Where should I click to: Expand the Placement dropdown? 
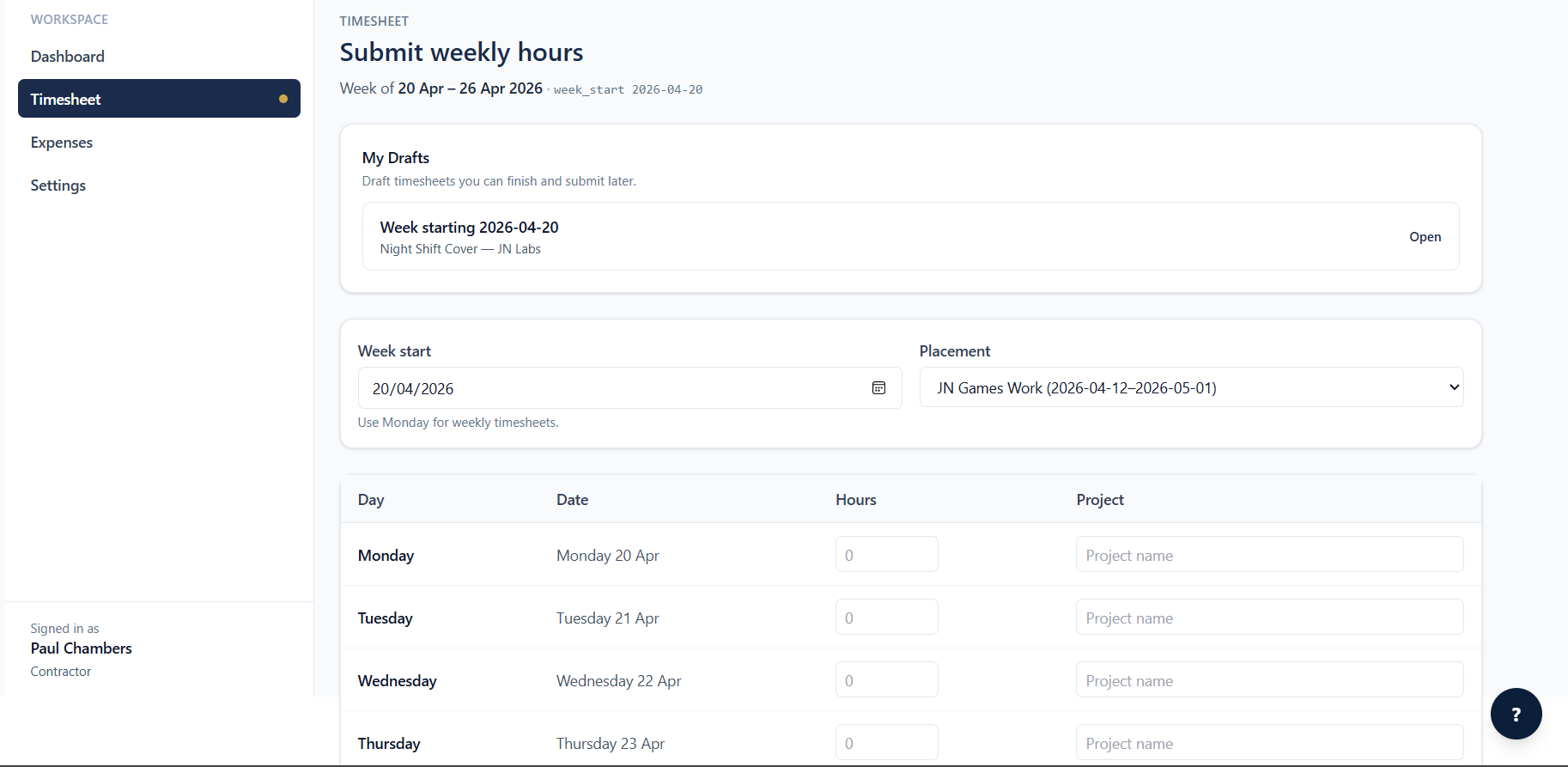pyautogui.click(x=1191, y=387)
